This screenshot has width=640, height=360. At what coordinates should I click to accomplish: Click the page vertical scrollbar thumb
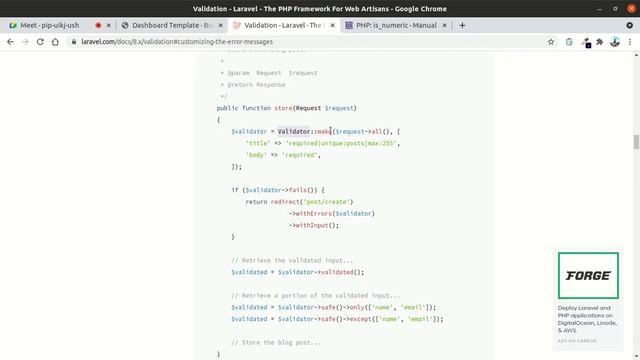[x=636, y=142]
